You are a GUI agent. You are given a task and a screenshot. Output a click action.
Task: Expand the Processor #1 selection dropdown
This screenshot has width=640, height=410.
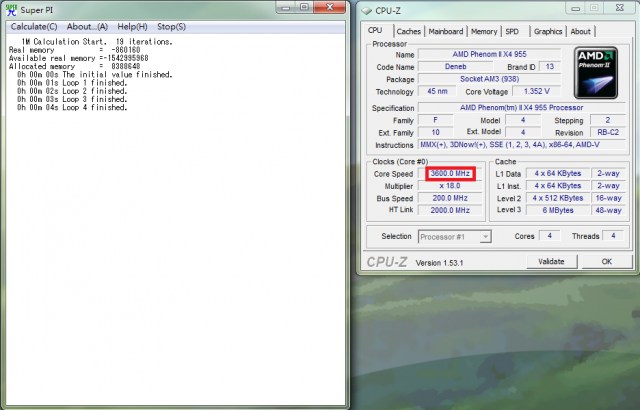point(485,237)
